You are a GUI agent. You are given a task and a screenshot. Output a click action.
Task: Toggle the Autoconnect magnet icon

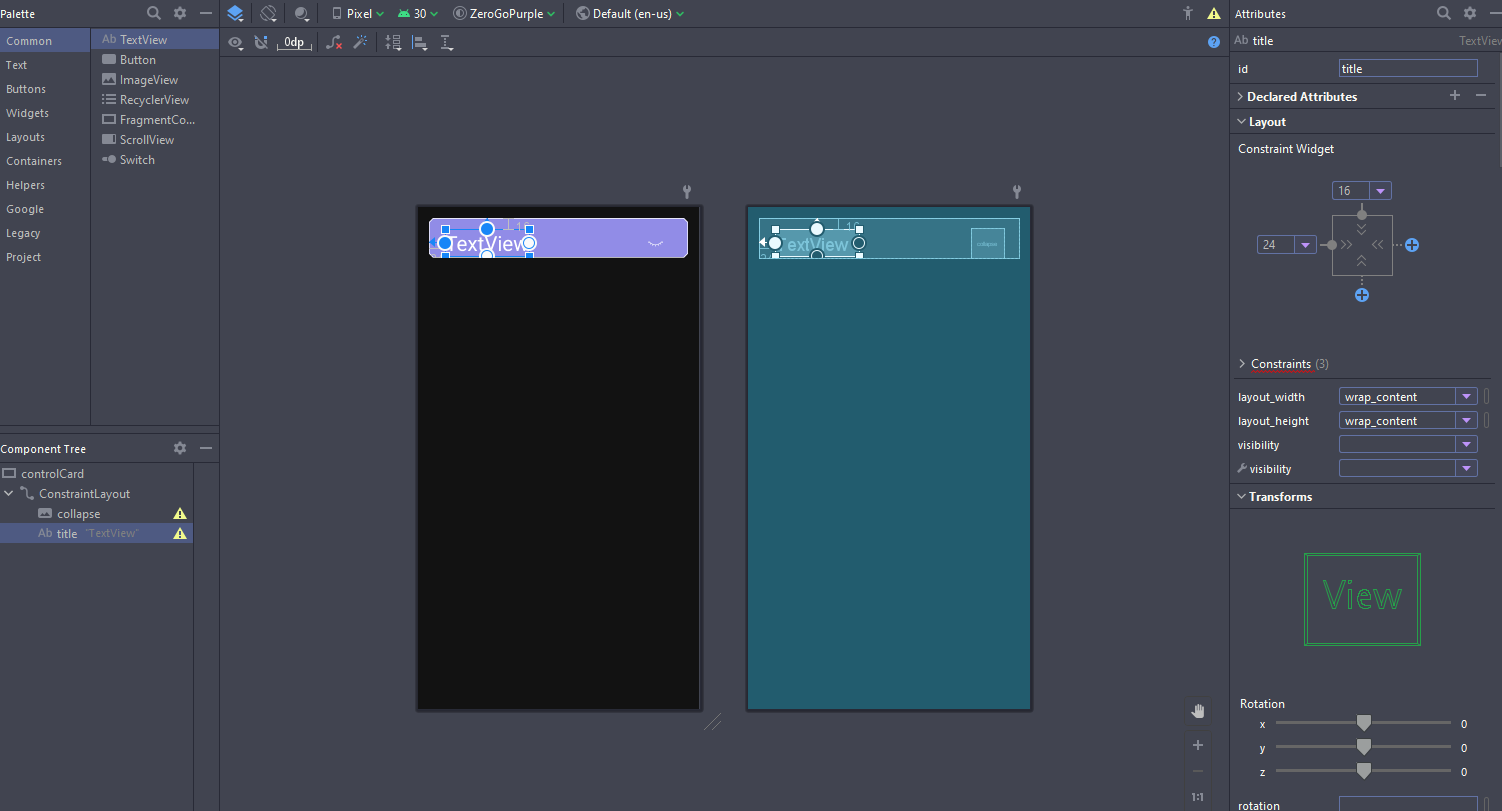[261, 43]
